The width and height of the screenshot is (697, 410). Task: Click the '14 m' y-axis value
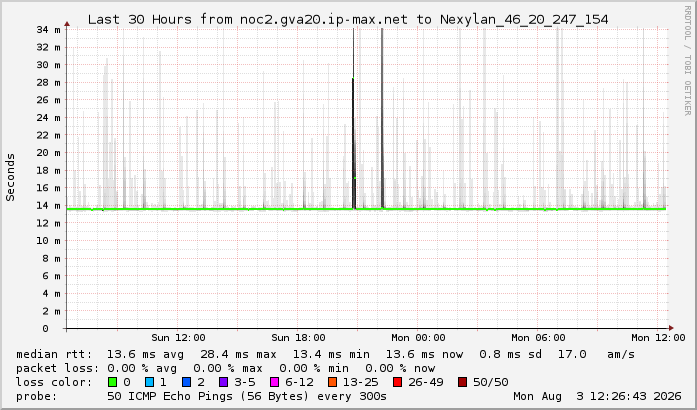click(48, 205)
